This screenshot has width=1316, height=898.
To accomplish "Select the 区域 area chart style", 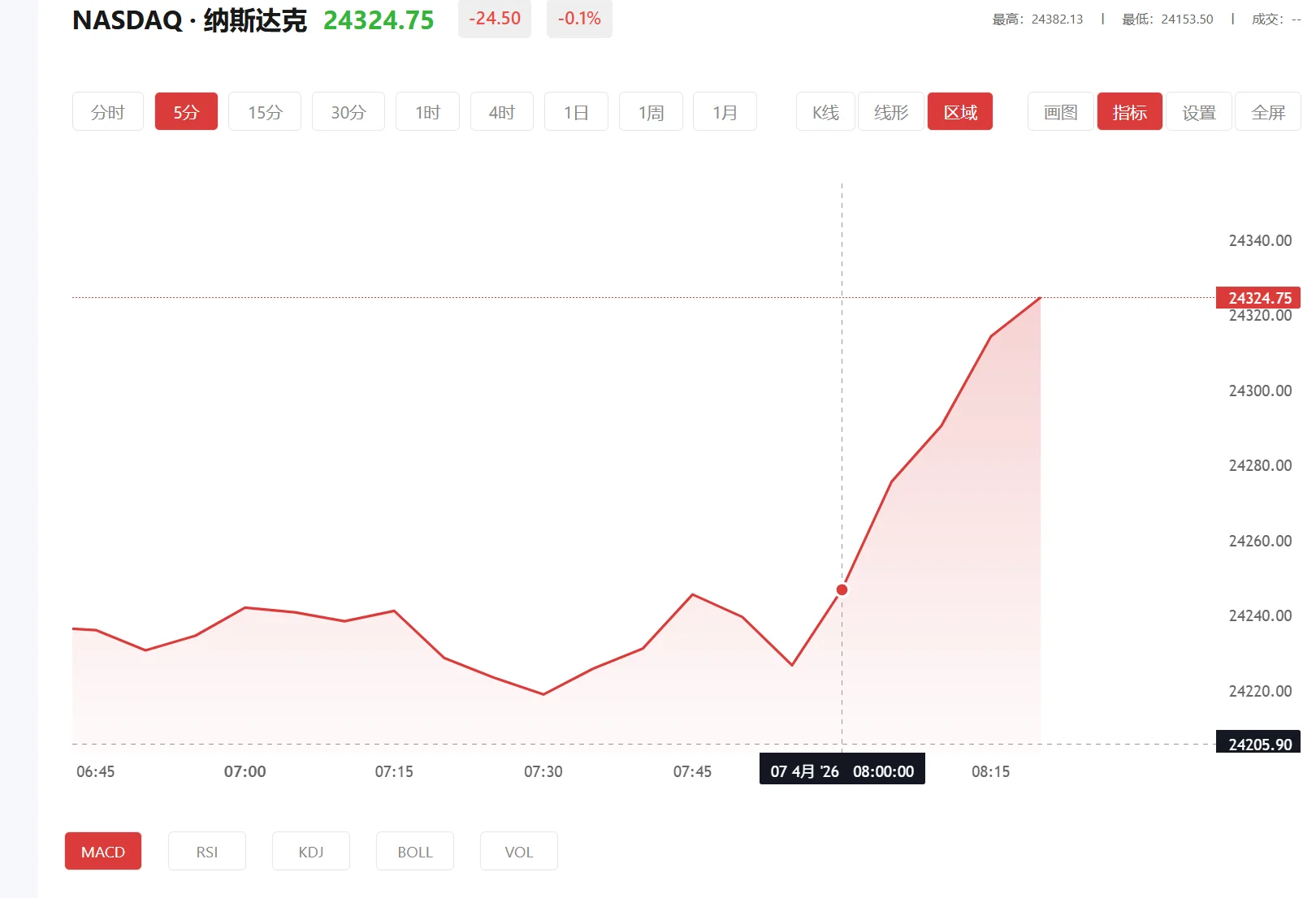I will coord(959,111).
